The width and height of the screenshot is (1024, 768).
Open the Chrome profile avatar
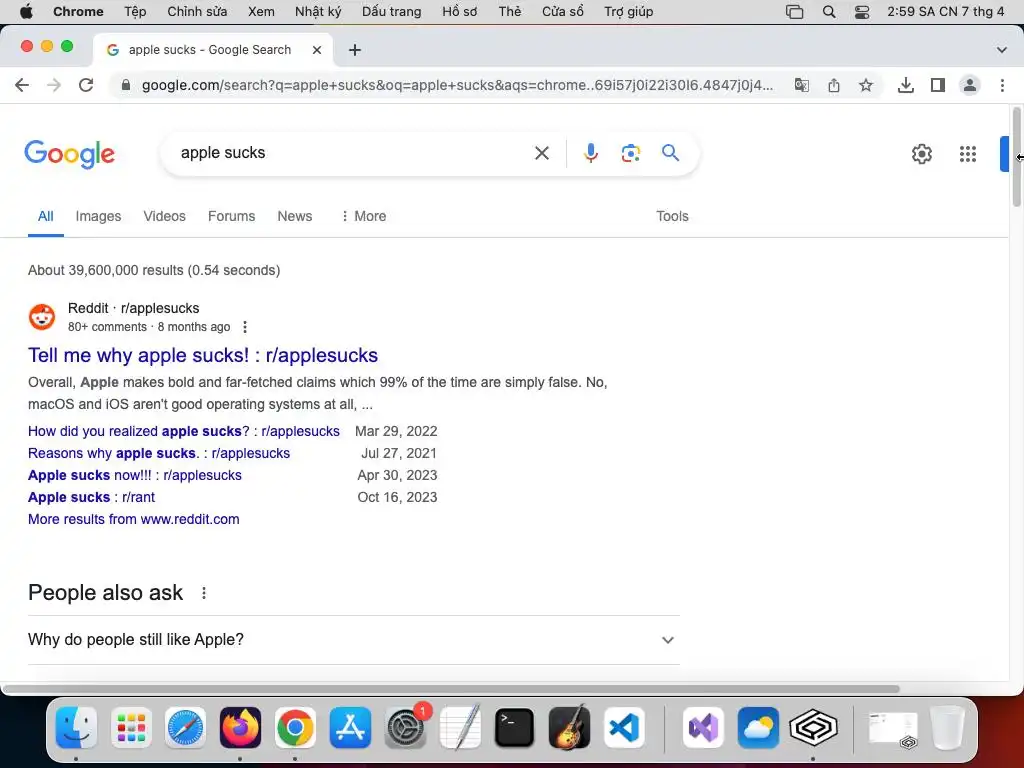970,85
